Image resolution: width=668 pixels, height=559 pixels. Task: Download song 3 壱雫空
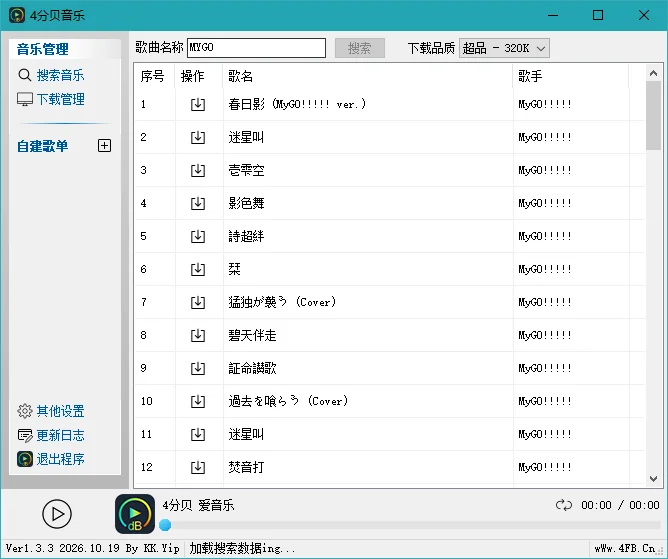point(198,170)
